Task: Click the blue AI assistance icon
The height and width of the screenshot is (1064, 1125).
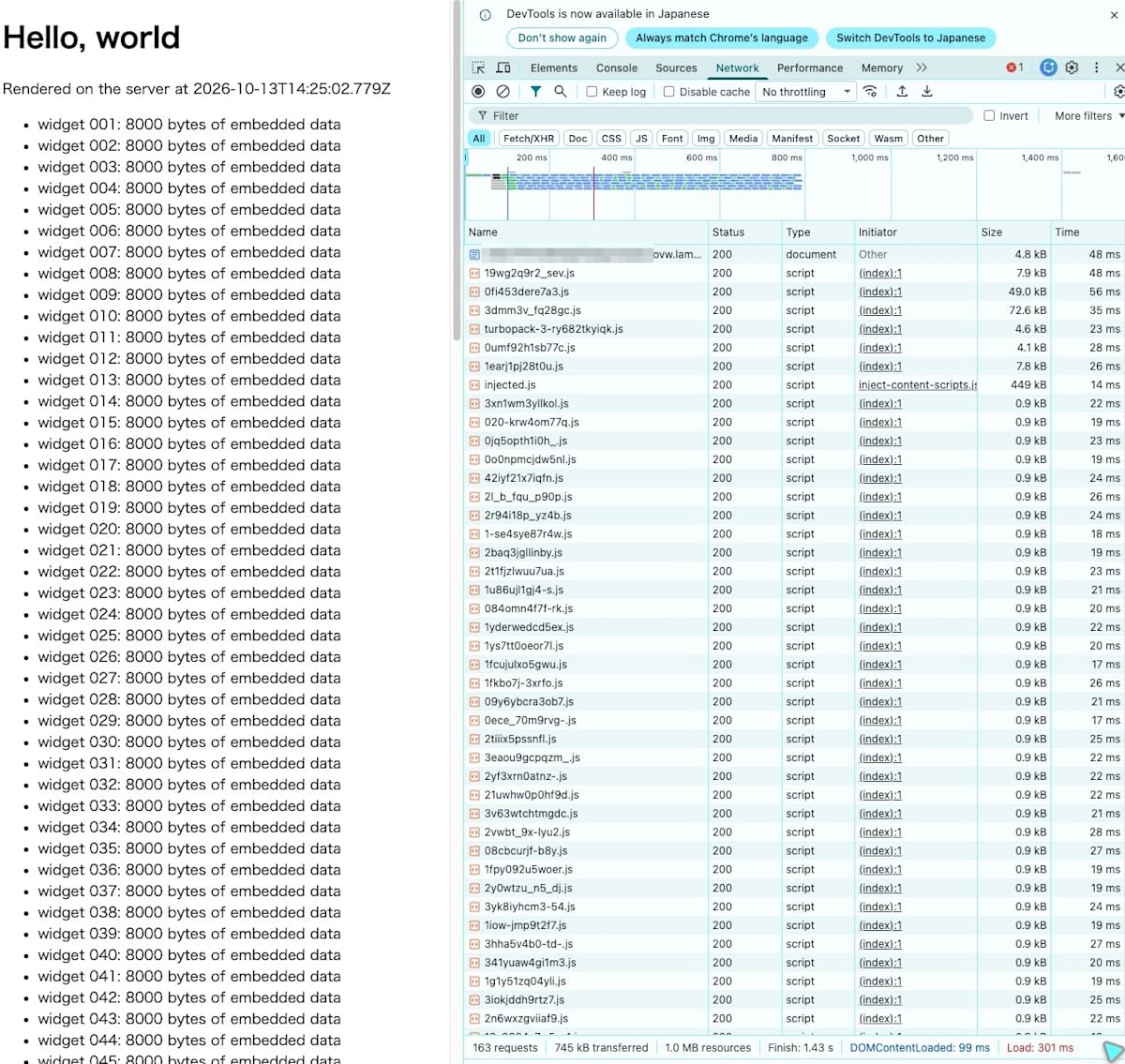Action: pos(1048,67)
